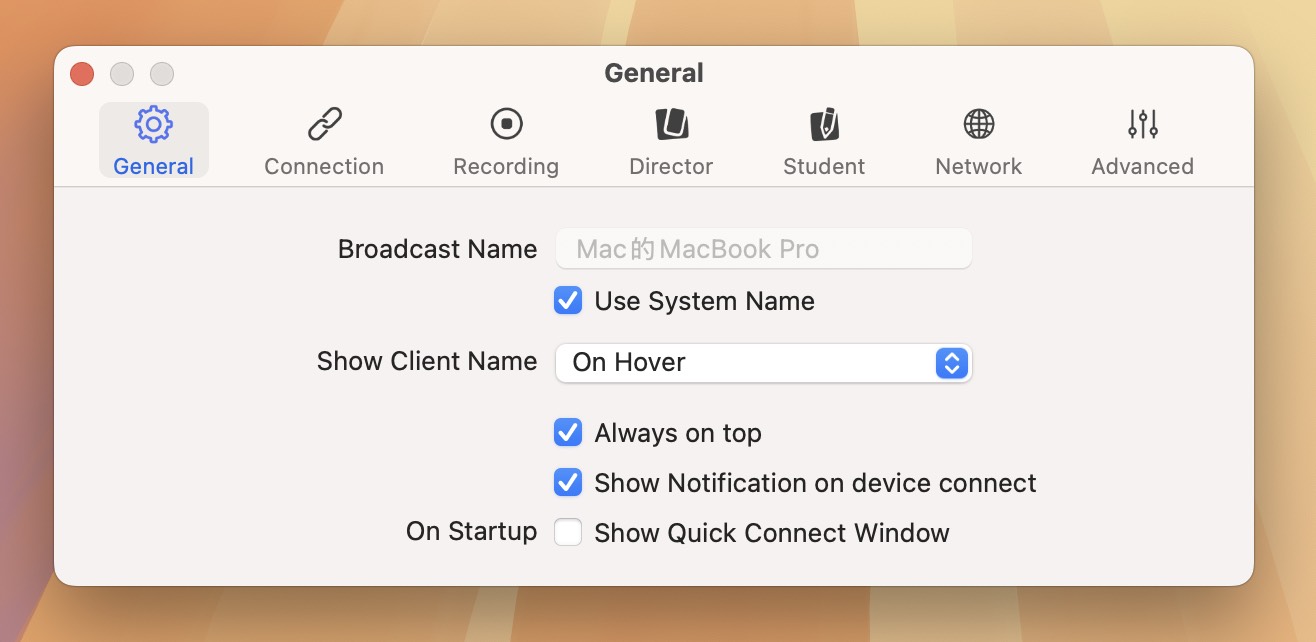Image resolution: width=1316 pixels, height=642 pixels.
Task: Toggle Show Notification on device connect
Action: (568, 483)
